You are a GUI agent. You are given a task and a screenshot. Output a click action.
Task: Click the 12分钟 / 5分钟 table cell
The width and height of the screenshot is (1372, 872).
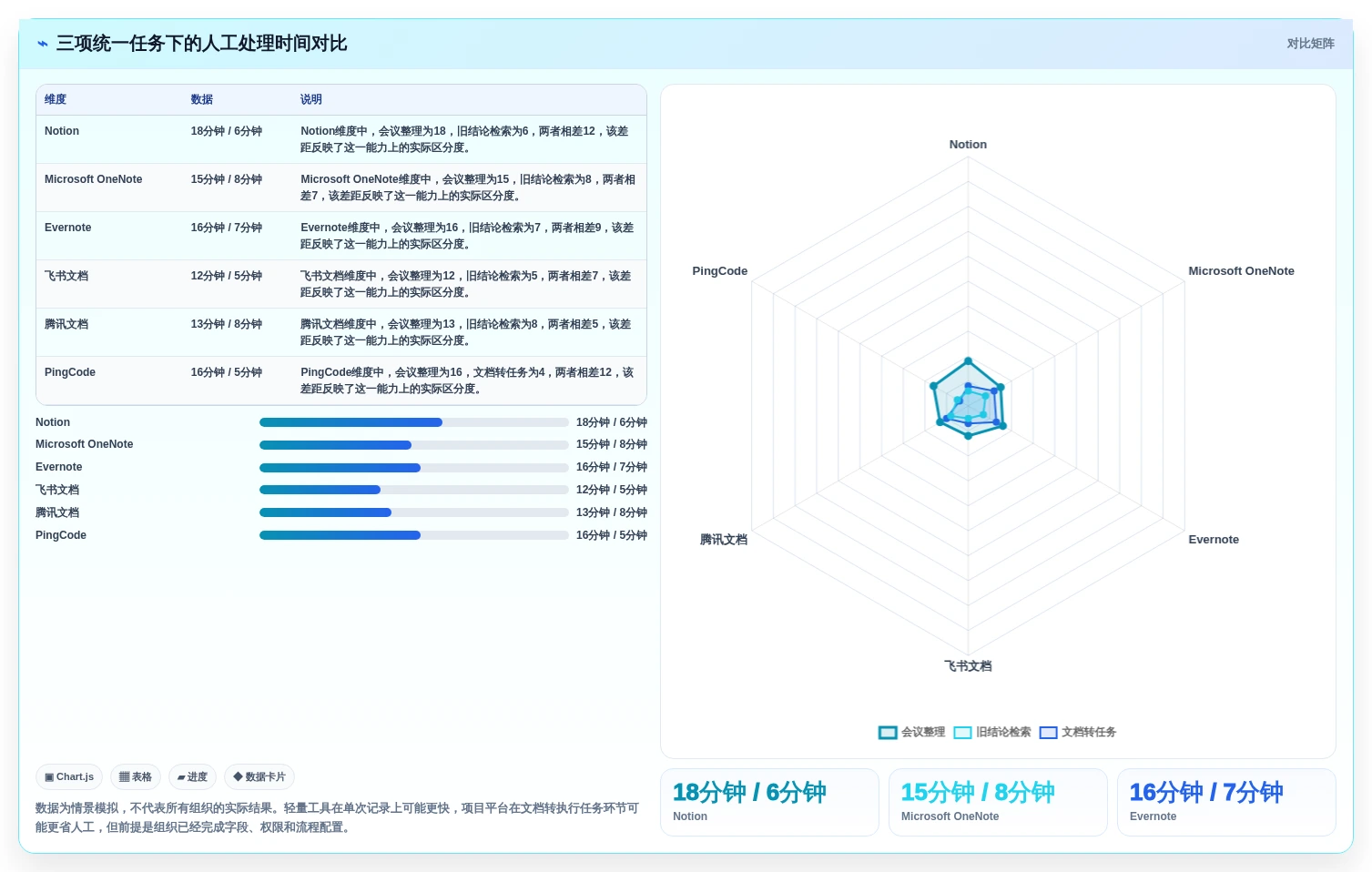point(227,276)
